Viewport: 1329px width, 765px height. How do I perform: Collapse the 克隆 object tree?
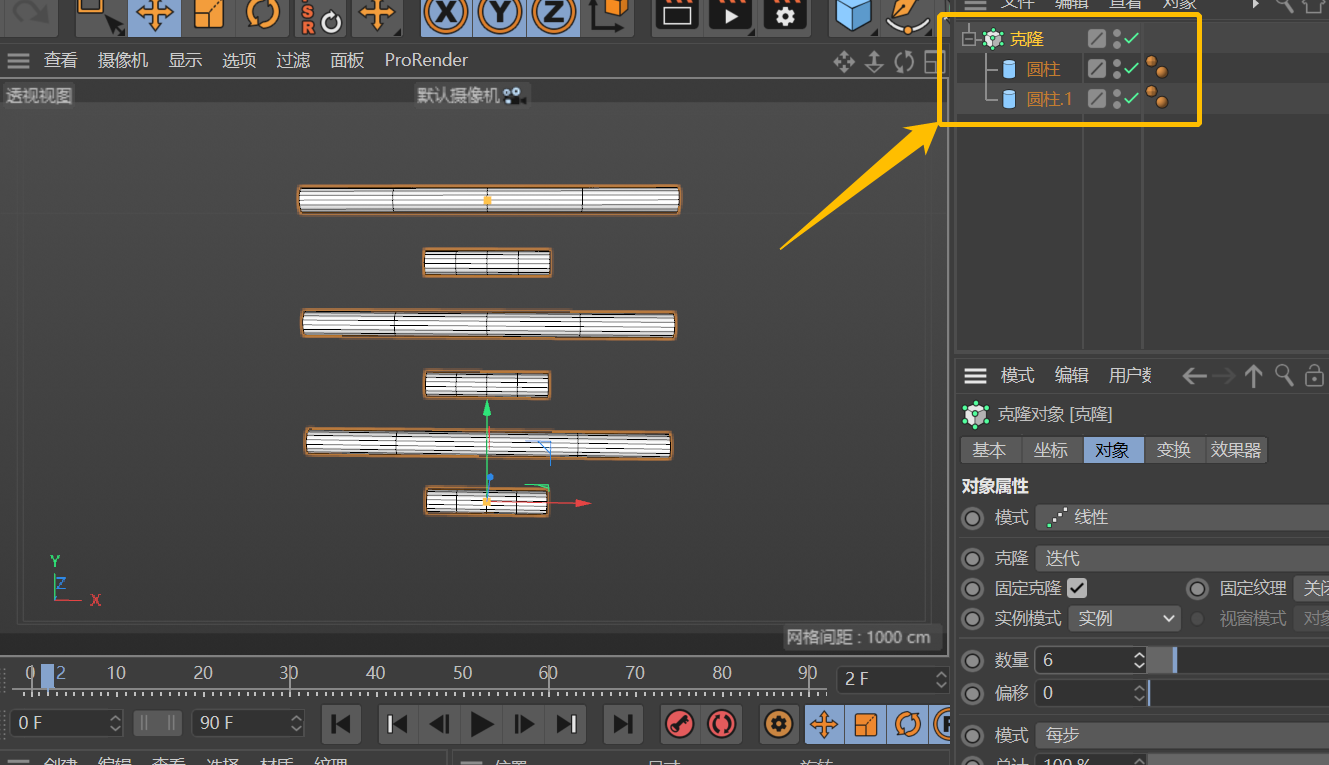967,39
